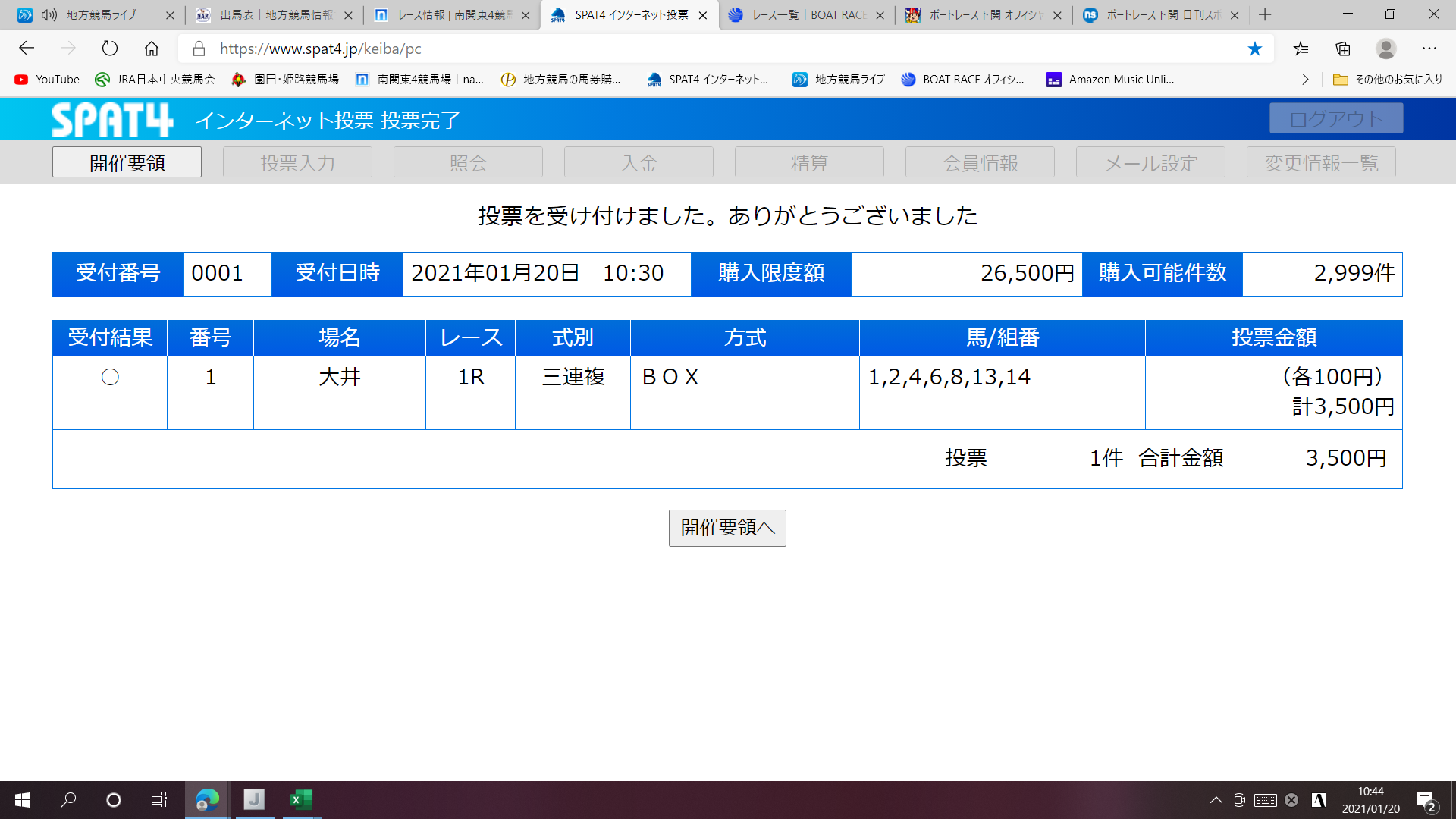Open その他のお気に入り folder
1456x819 pixels.
tap(1388, 79)
